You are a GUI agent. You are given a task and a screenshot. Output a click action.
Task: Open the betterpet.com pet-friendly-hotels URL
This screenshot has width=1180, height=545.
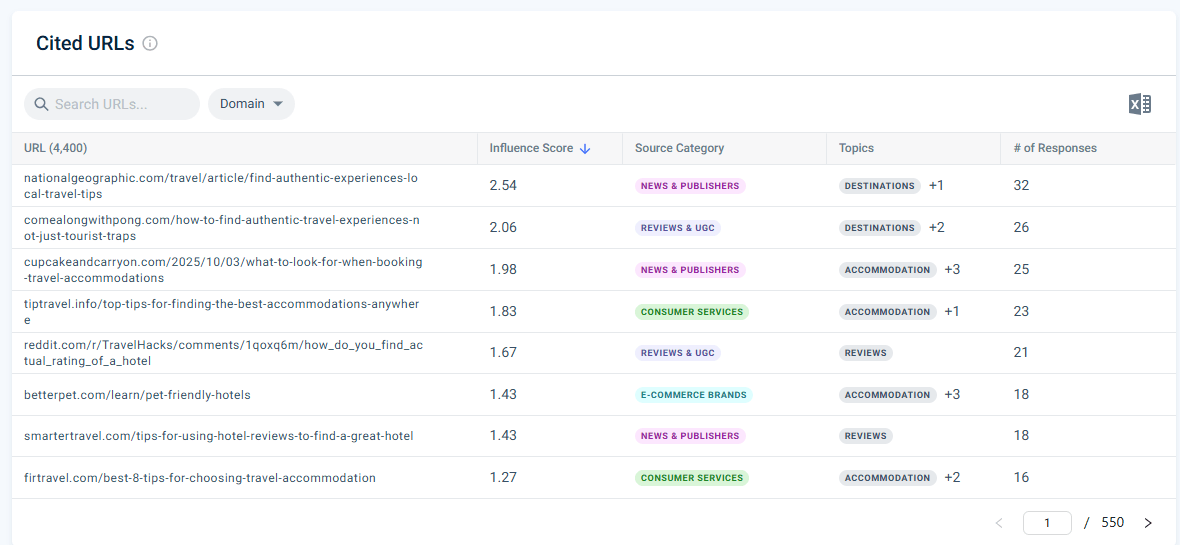pyautogui.click(x=137, y=395)
